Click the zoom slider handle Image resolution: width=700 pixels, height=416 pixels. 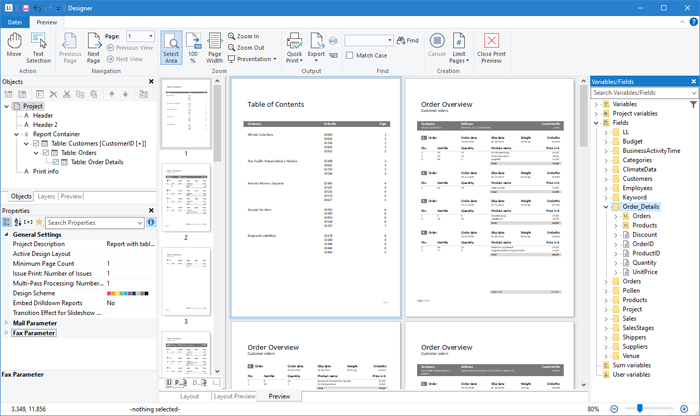640,408
